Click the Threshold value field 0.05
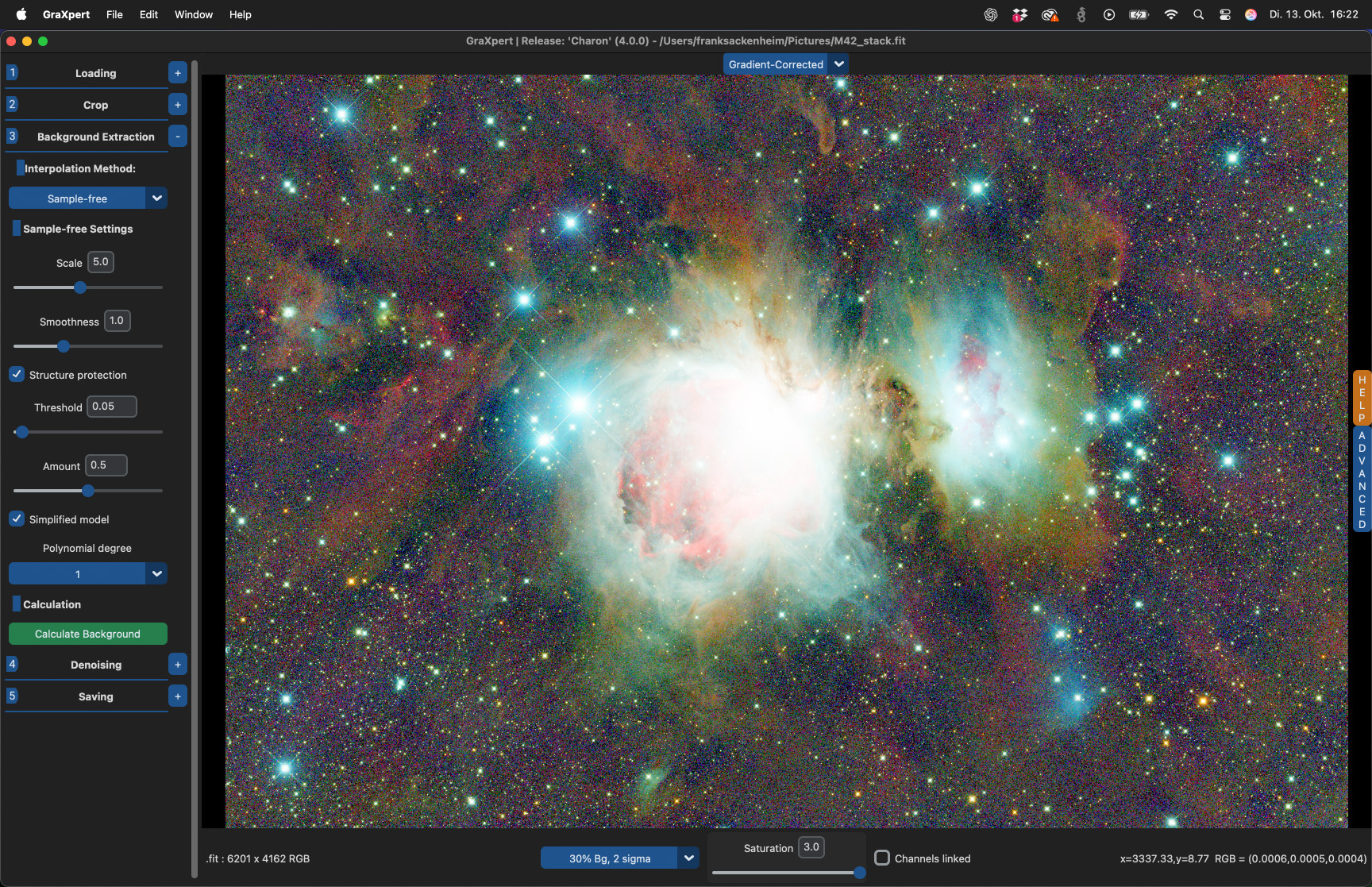This screenshot has width=1372, height=887. pos(112,407)
